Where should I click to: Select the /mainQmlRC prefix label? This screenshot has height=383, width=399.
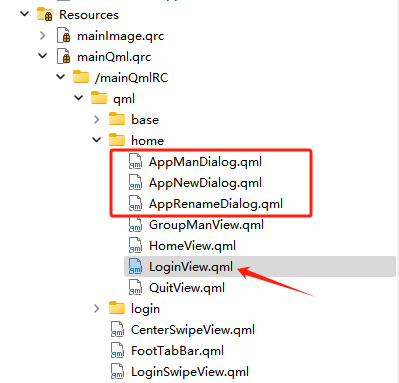(132, 78)
